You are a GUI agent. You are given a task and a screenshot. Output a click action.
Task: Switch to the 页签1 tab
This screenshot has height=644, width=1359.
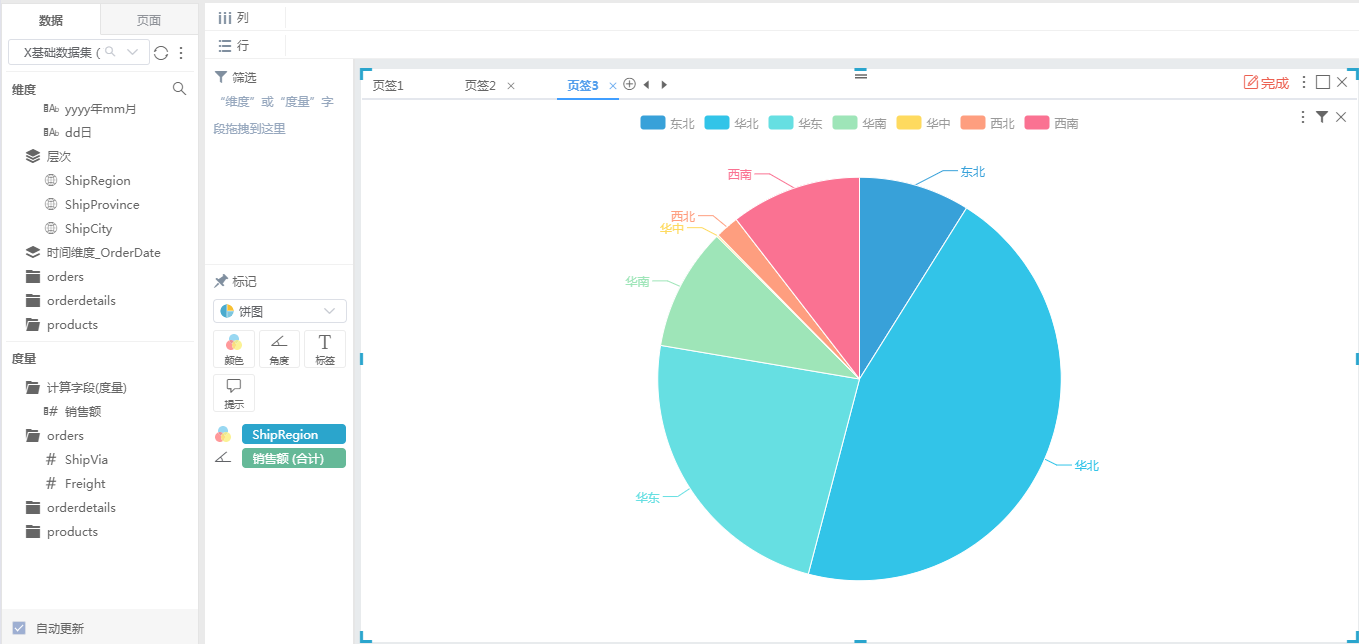(x=388, y=85)
